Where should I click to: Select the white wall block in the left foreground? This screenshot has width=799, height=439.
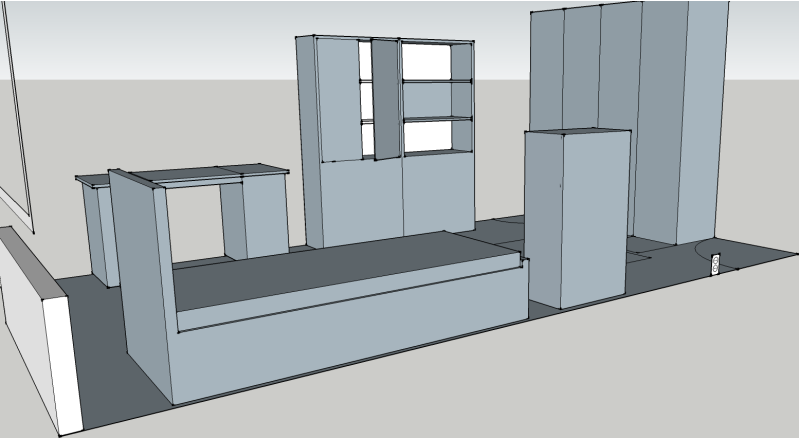(x=41, y=331)
